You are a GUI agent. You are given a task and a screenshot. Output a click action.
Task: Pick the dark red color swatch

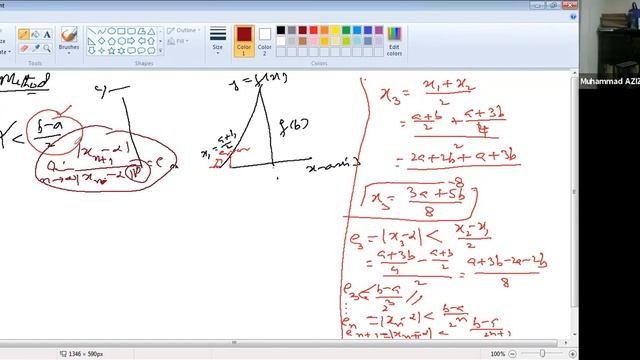coord(302,30)
